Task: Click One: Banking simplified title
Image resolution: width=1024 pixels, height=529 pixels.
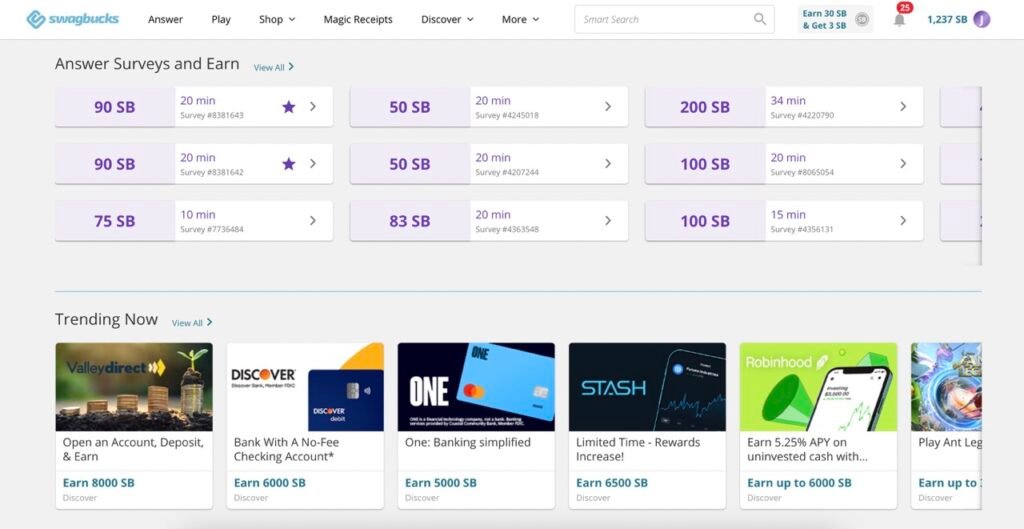Action: 468,442
